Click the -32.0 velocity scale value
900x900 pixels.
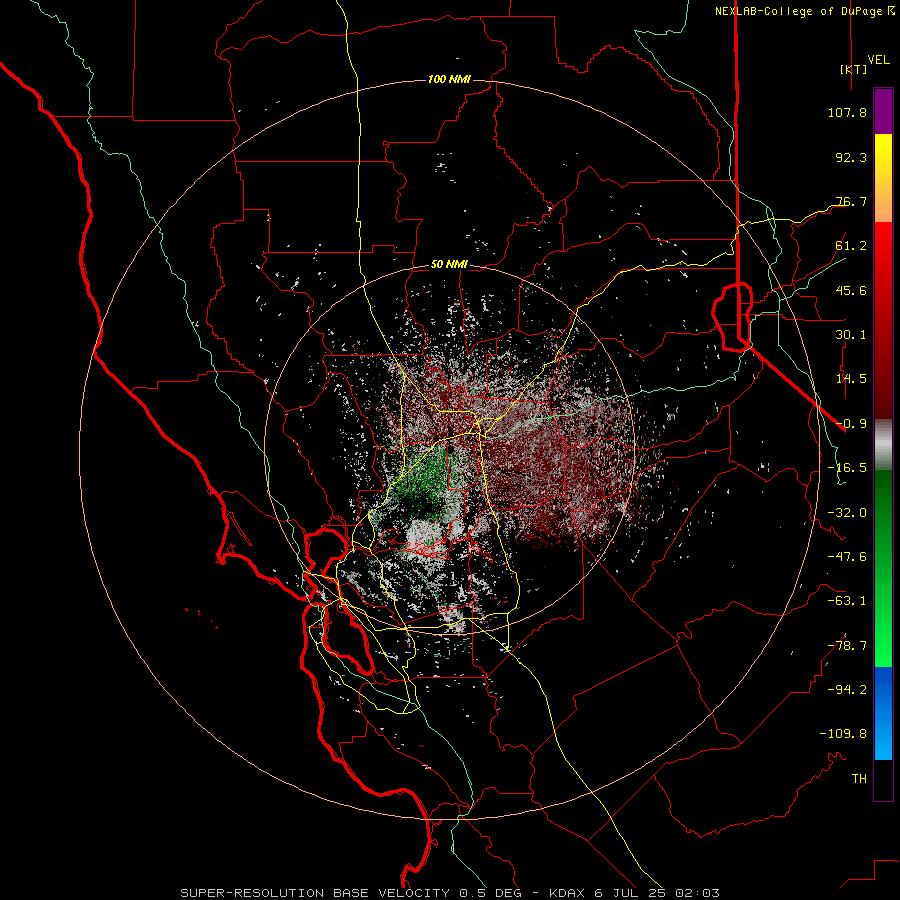tap(847, 513)
